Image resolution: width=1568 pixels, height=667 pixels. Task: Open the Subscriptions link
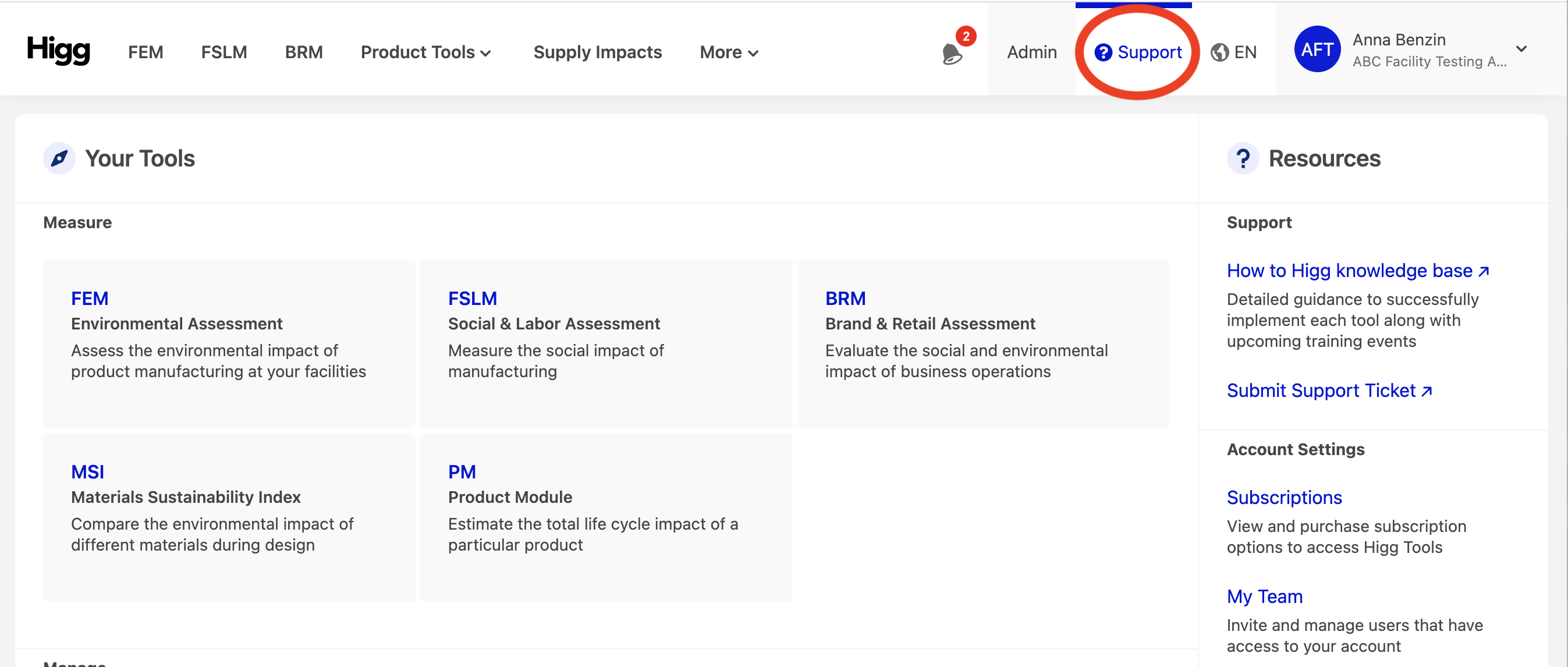click(x=1284, y=498)
